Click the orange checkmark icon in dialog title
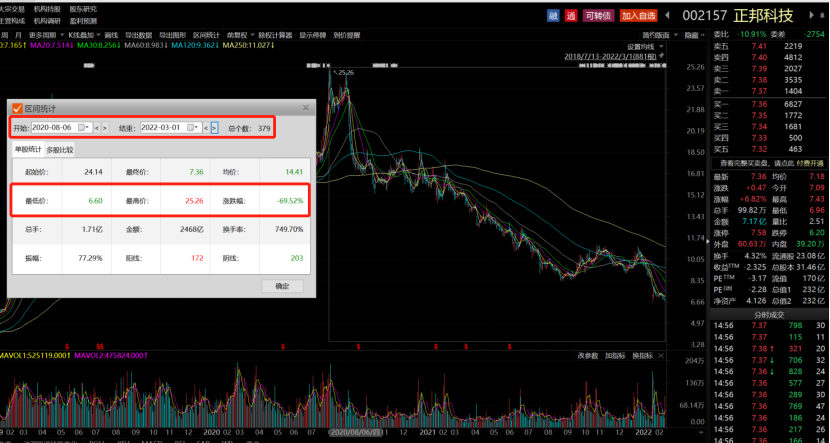Image resolution: width=830 pixels, height=443 pixels. pyautogui.click(x=17, y=109)
